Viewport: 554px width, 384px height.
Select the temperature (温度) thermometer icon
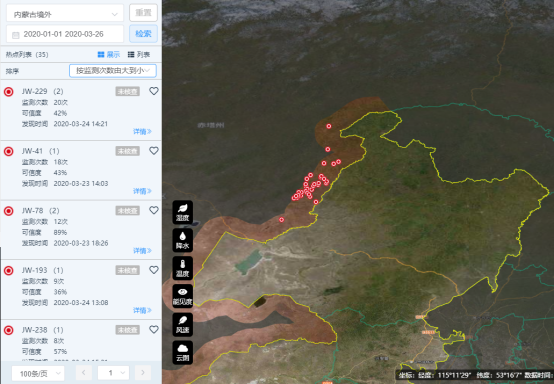[x=183, y=268]
